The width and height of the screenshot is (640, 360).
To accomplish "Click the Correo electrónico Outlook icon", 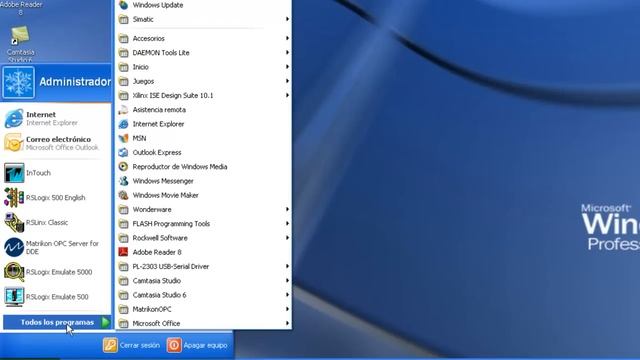I will (14, 143).
